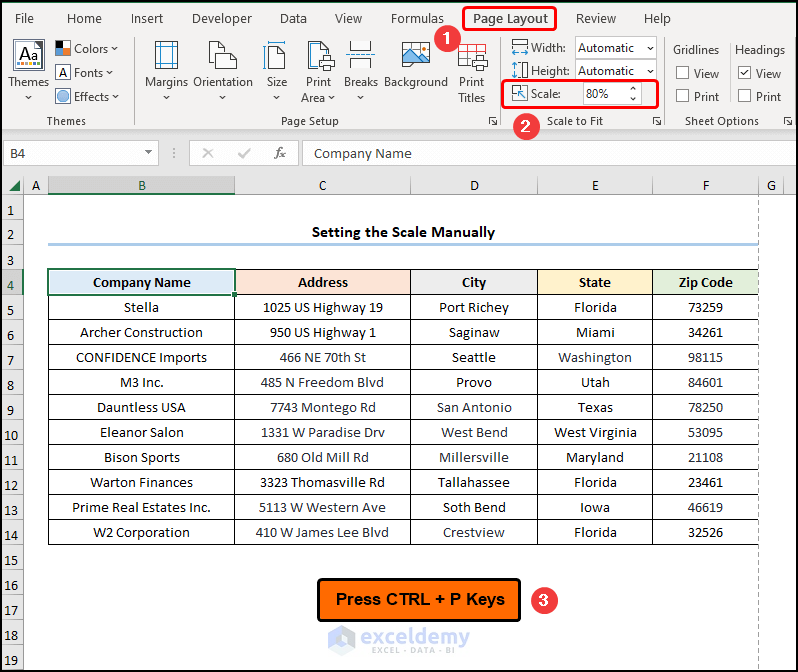The height and width of the screenshot is (672, 798).
Task: Switch to the Review tab
Action: (595, 19)
